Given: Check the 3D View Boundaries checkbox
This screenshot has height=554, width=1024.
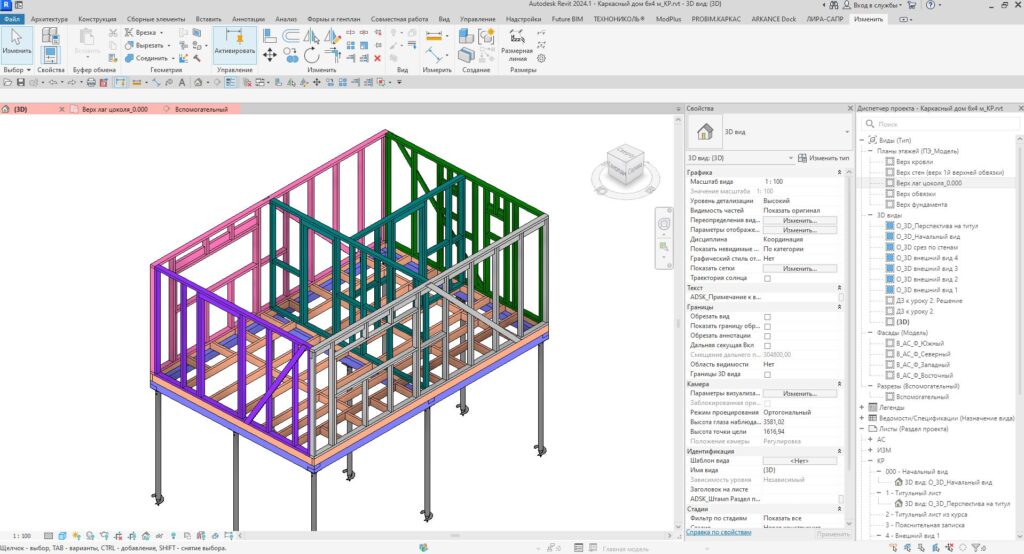Looking at the screenshot, I should pos(767,374).
